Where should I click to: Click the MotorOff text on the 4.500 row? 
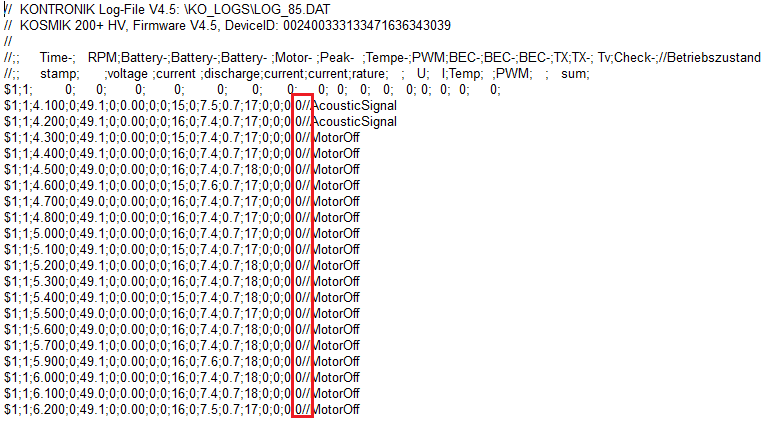click(336, 170)
